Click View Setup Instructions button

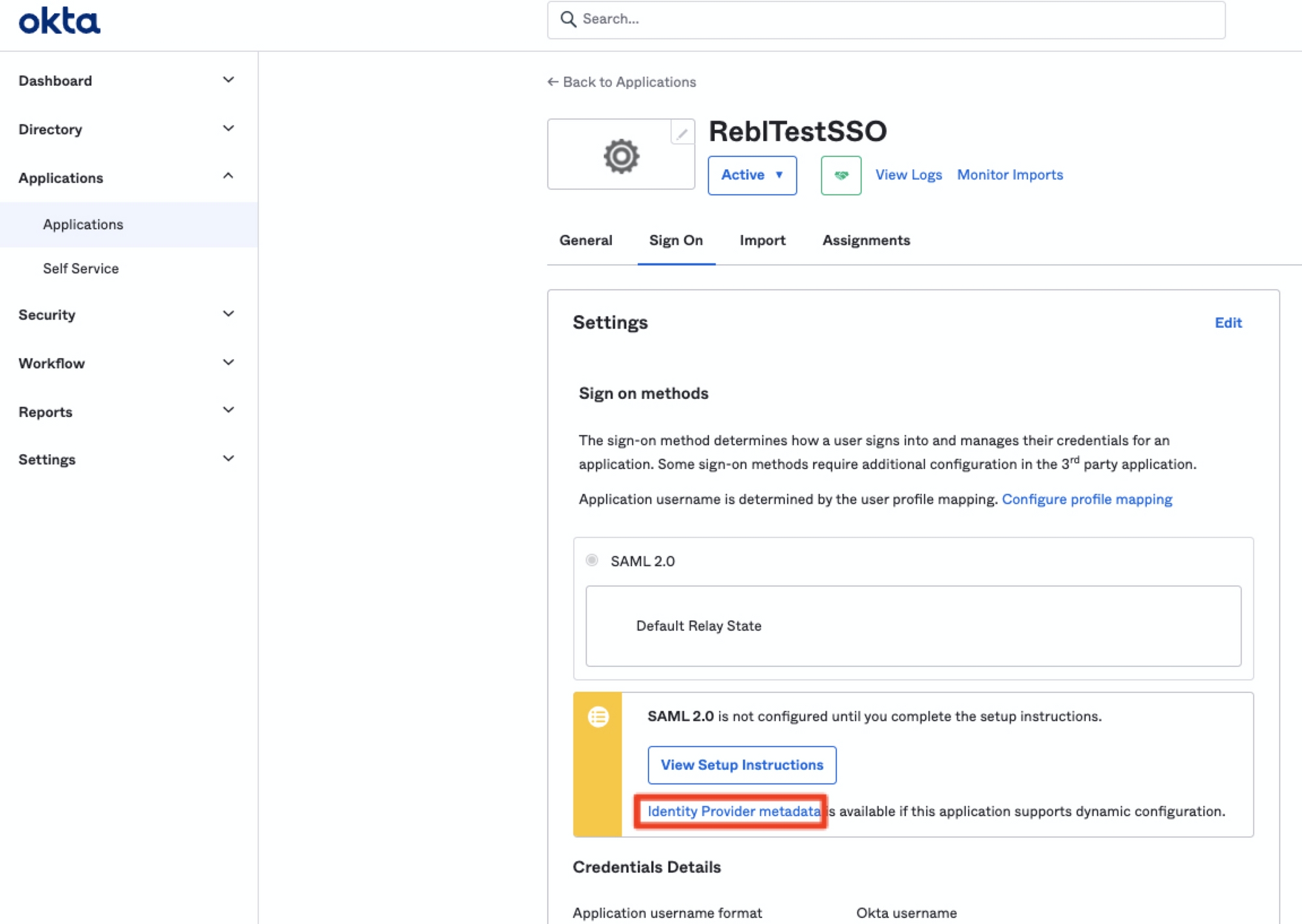(x=741, y=765)
